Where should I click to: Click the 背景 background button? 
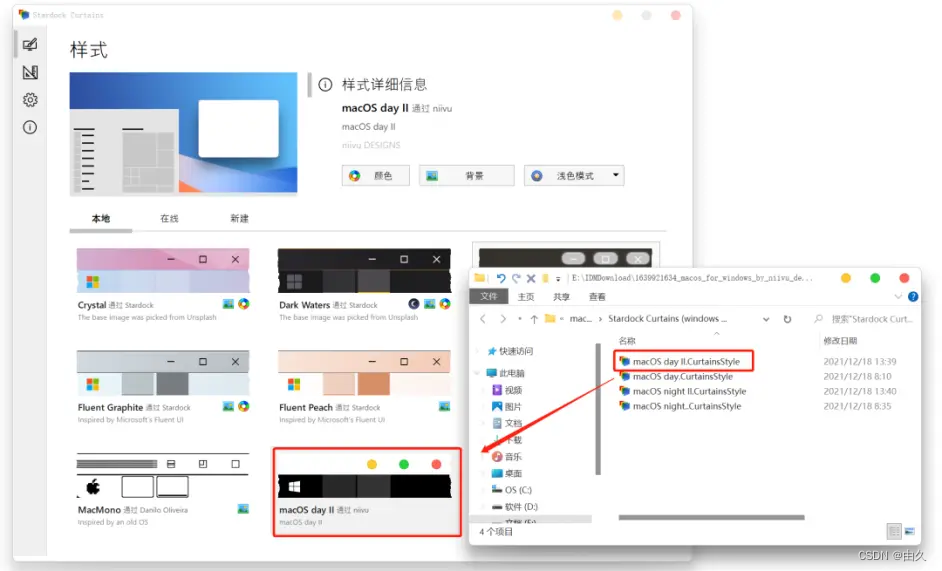(467, 176)
